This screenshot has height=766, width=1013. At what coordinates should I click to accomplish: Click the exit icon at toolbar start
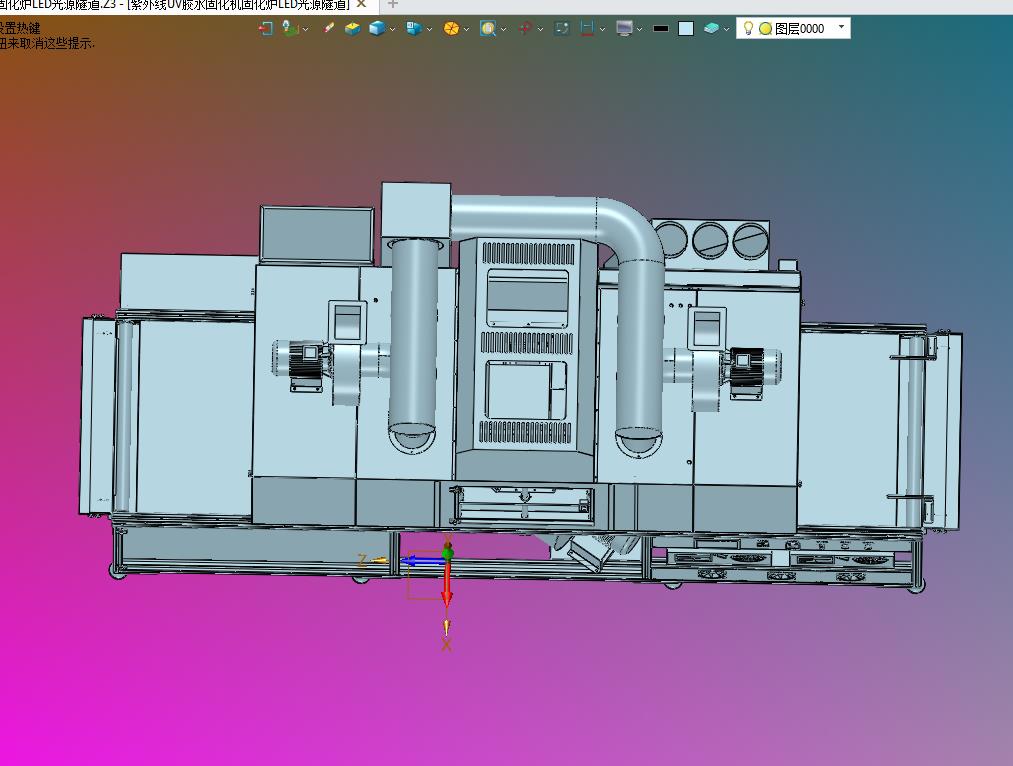(x=266, y=28)
